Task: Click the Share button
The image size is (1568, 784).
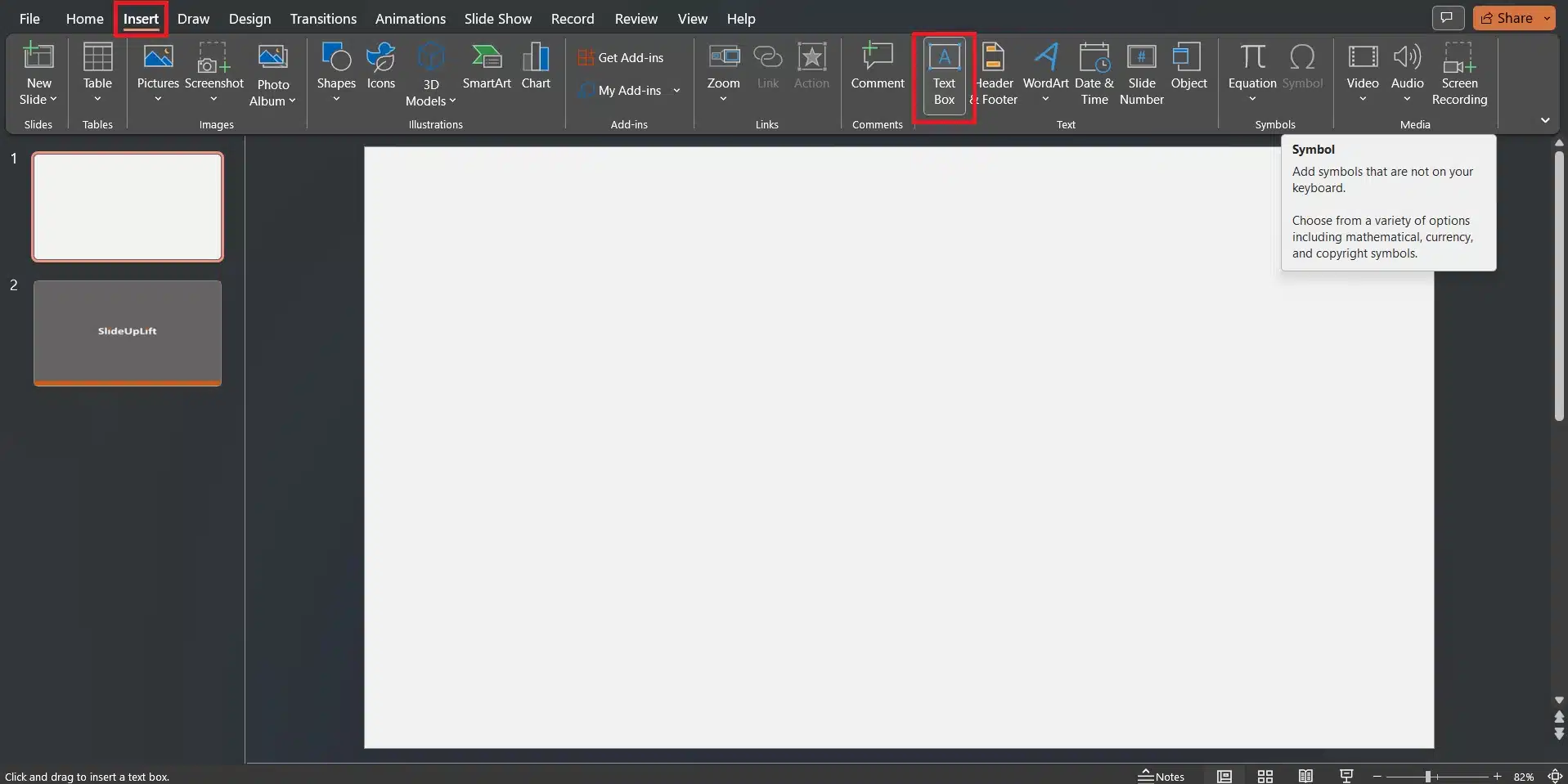Action: coord(1509,17)
